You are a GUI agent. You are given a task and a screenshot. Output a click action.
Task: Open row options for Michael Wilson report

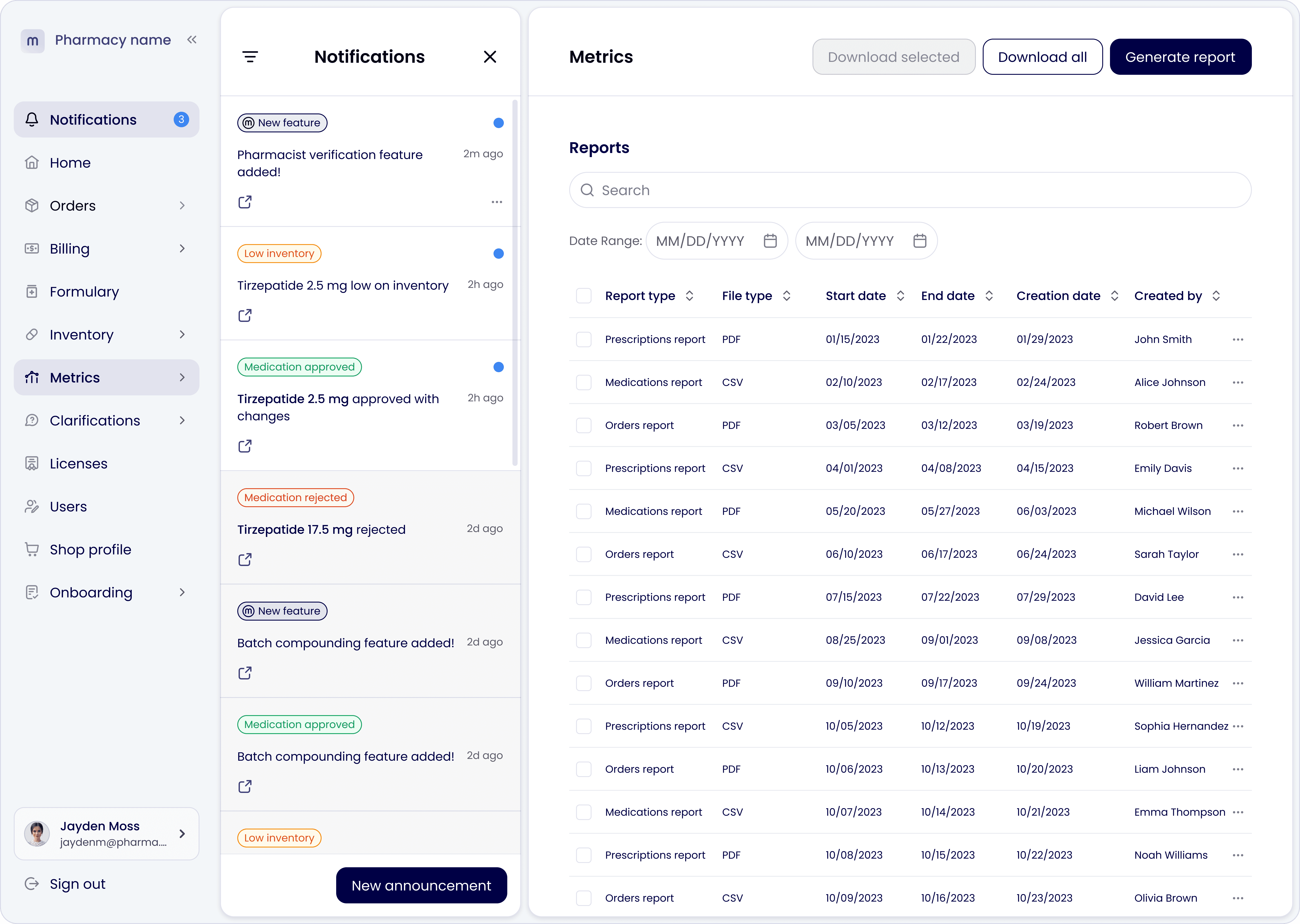click(1238, 511)
